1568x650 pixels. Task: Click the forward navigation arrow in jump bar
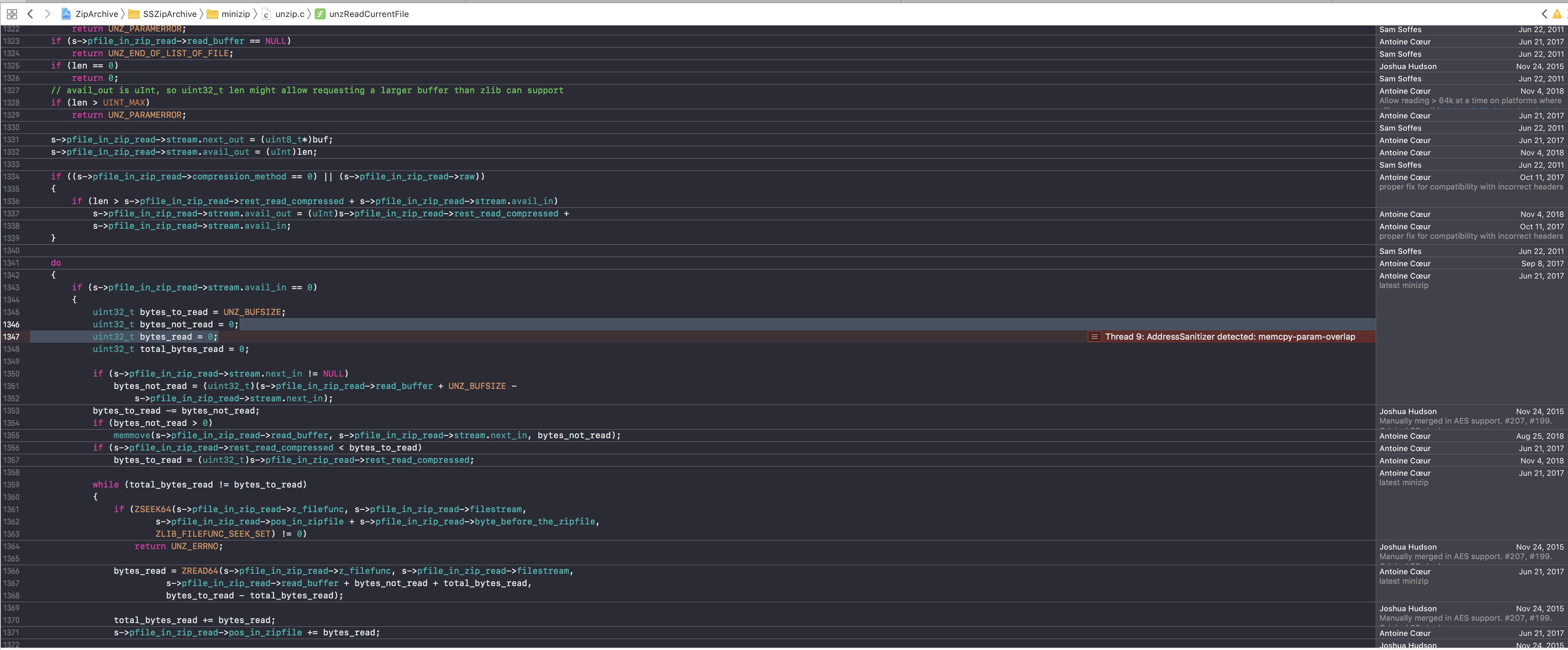pyautogui.click(x=47, y=13)
